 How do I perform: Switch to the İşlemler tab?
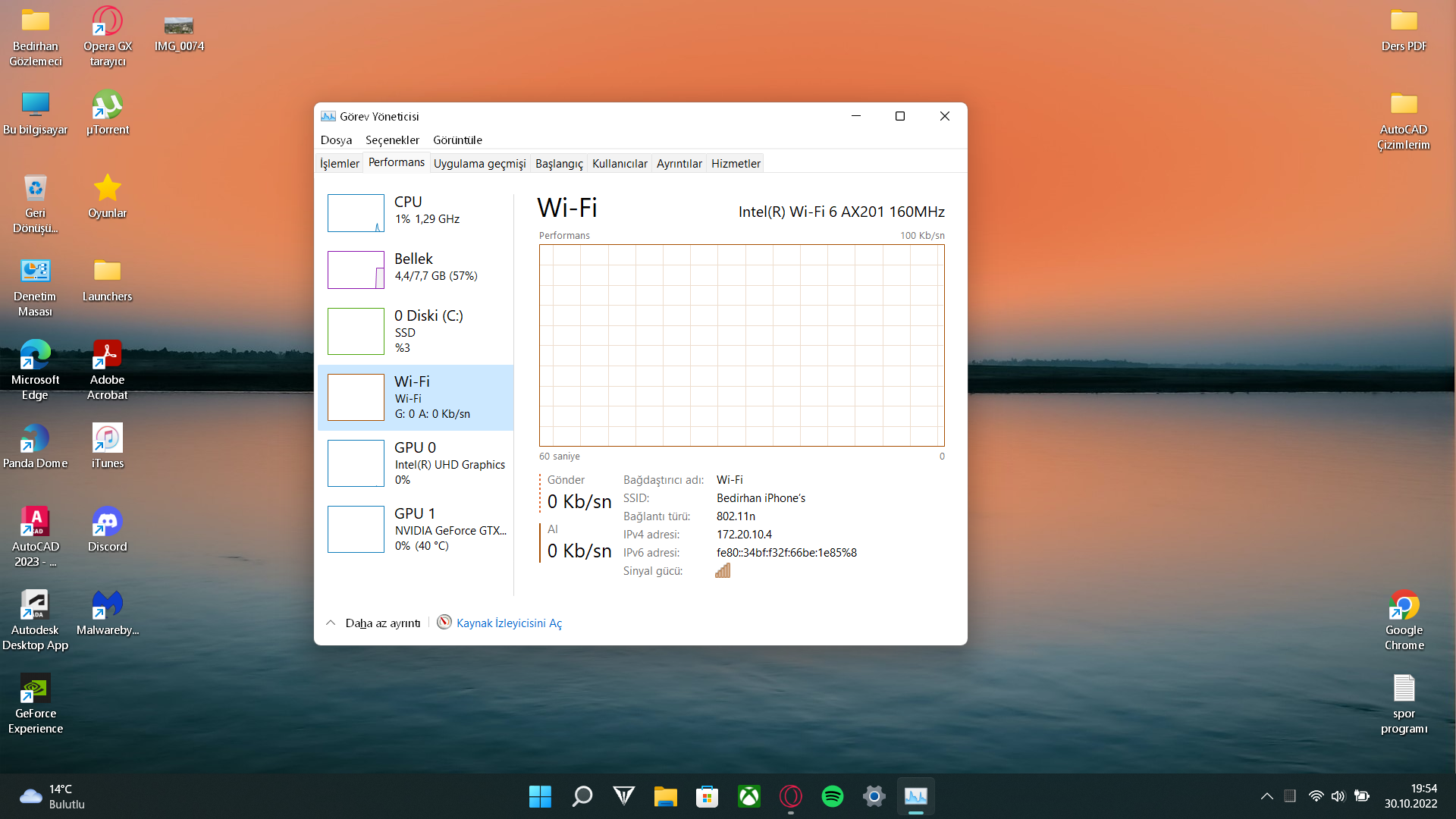(339, 164)
